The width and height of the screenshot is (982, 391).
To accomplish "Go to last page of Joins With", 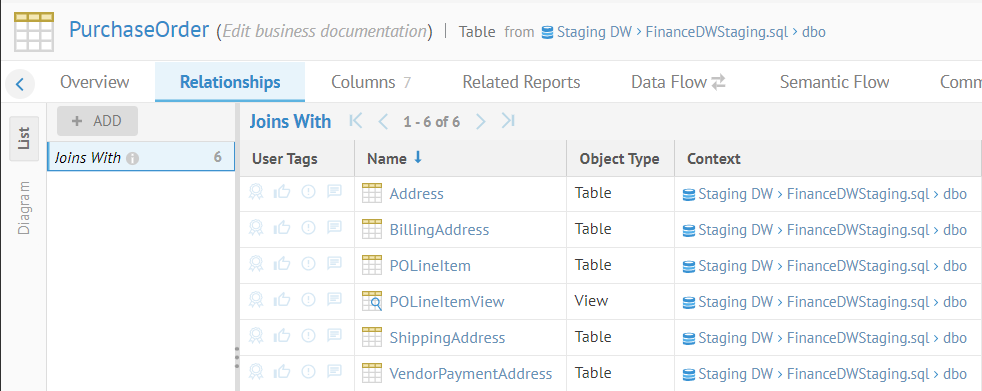I will click(x=508, y=121).
